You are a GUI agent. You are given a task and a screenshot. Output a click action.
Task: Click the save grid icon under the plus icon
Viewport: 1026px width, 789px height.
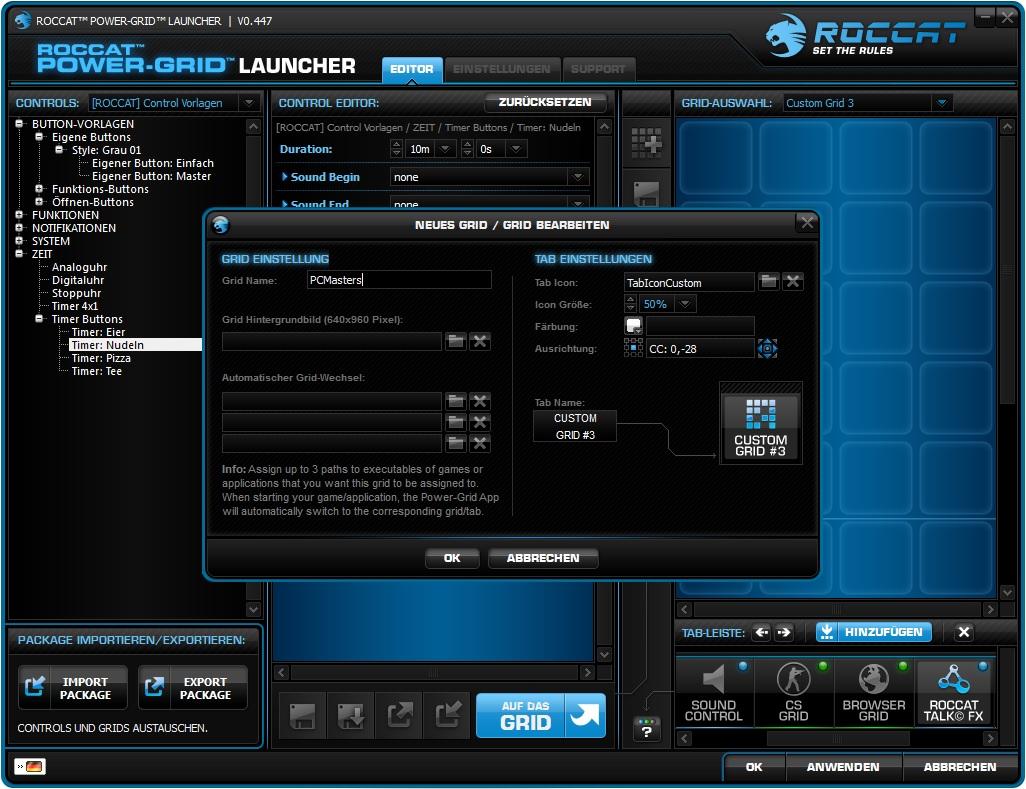tap(646, 195)
